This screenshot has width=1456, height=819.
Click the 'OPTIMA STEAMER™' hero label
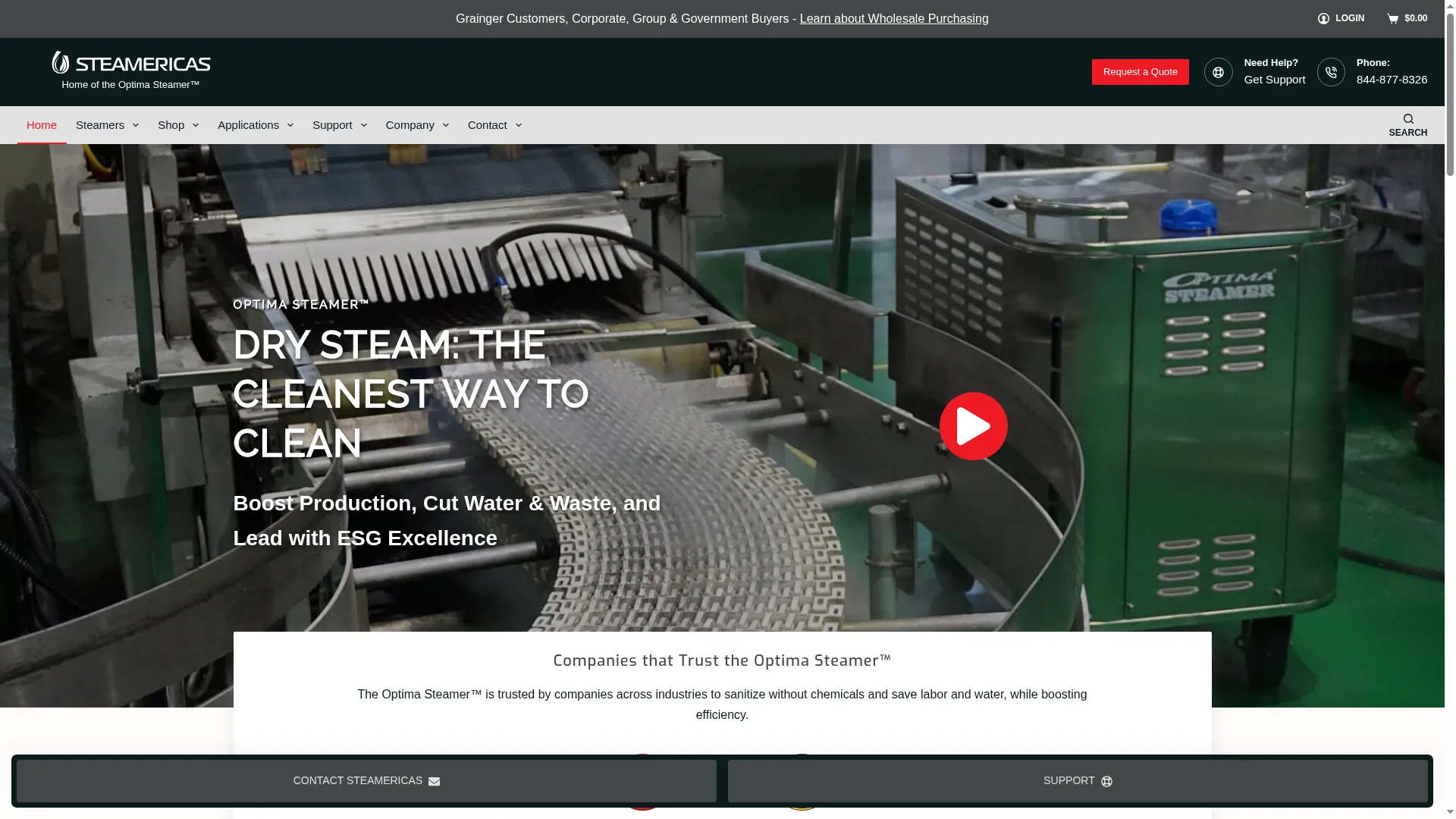(x=301, y=305)
